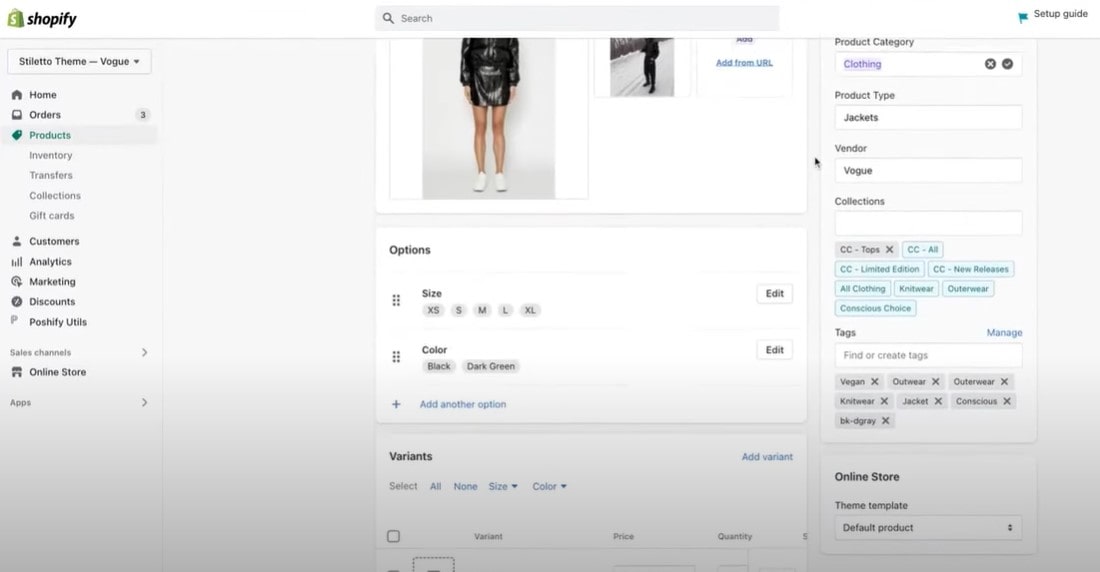Remove the Knitwear tag
This screenshot has width=1100, height=572.
pyautogui.click(x=884, y=401)
